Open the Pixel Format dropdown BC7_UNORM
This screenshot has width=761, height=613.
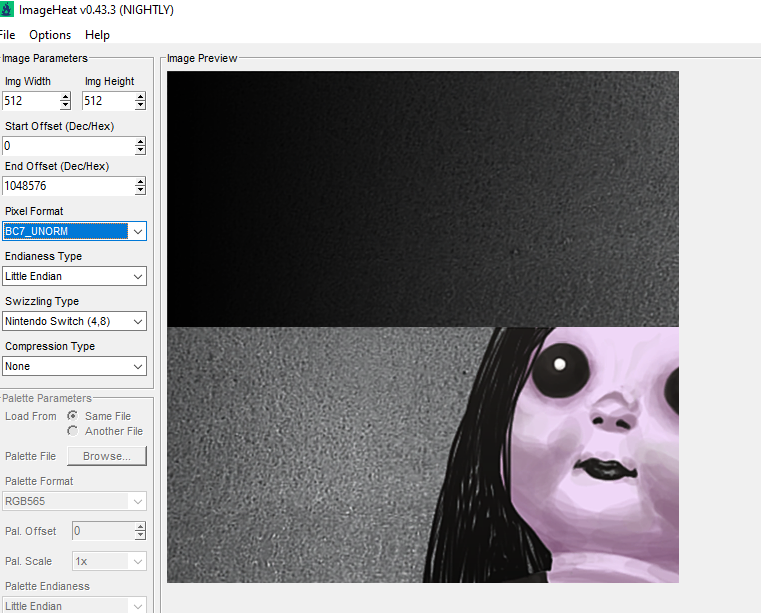tap(74, 231)
